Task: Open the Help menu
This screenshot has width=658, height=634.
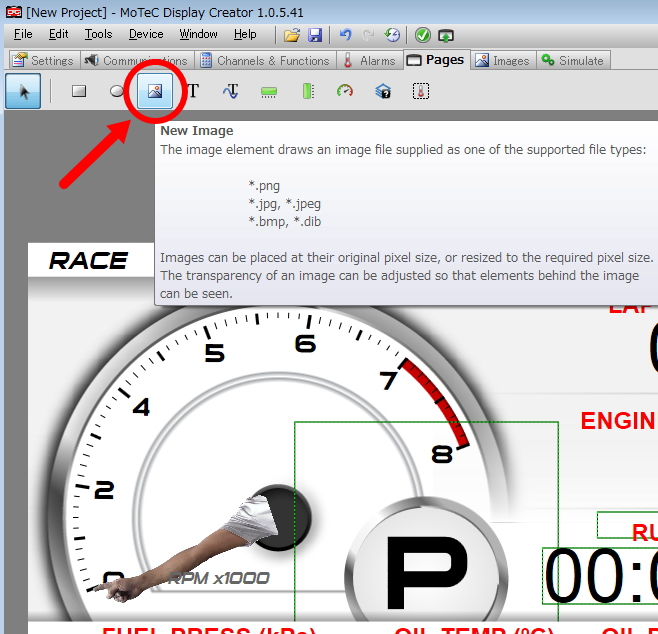Action: coord(245,34)
